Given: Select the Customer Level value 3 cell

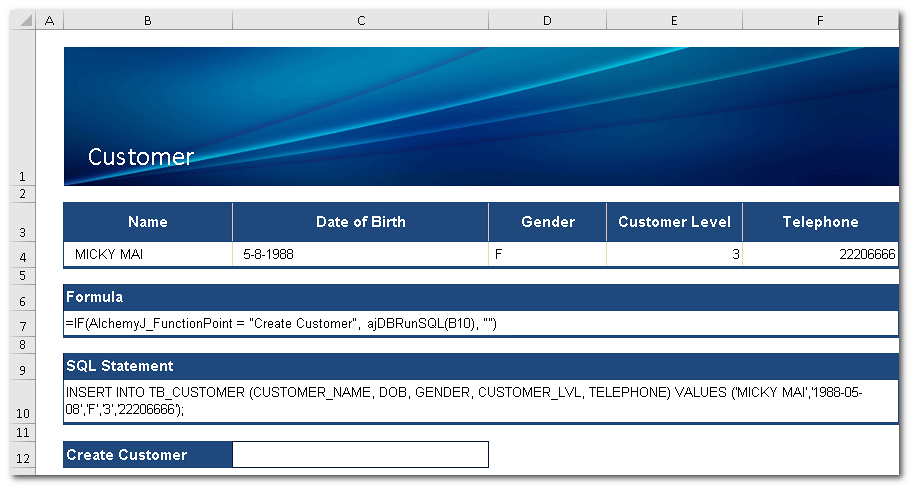Looking at the screenshot, I should pos(674,255).
